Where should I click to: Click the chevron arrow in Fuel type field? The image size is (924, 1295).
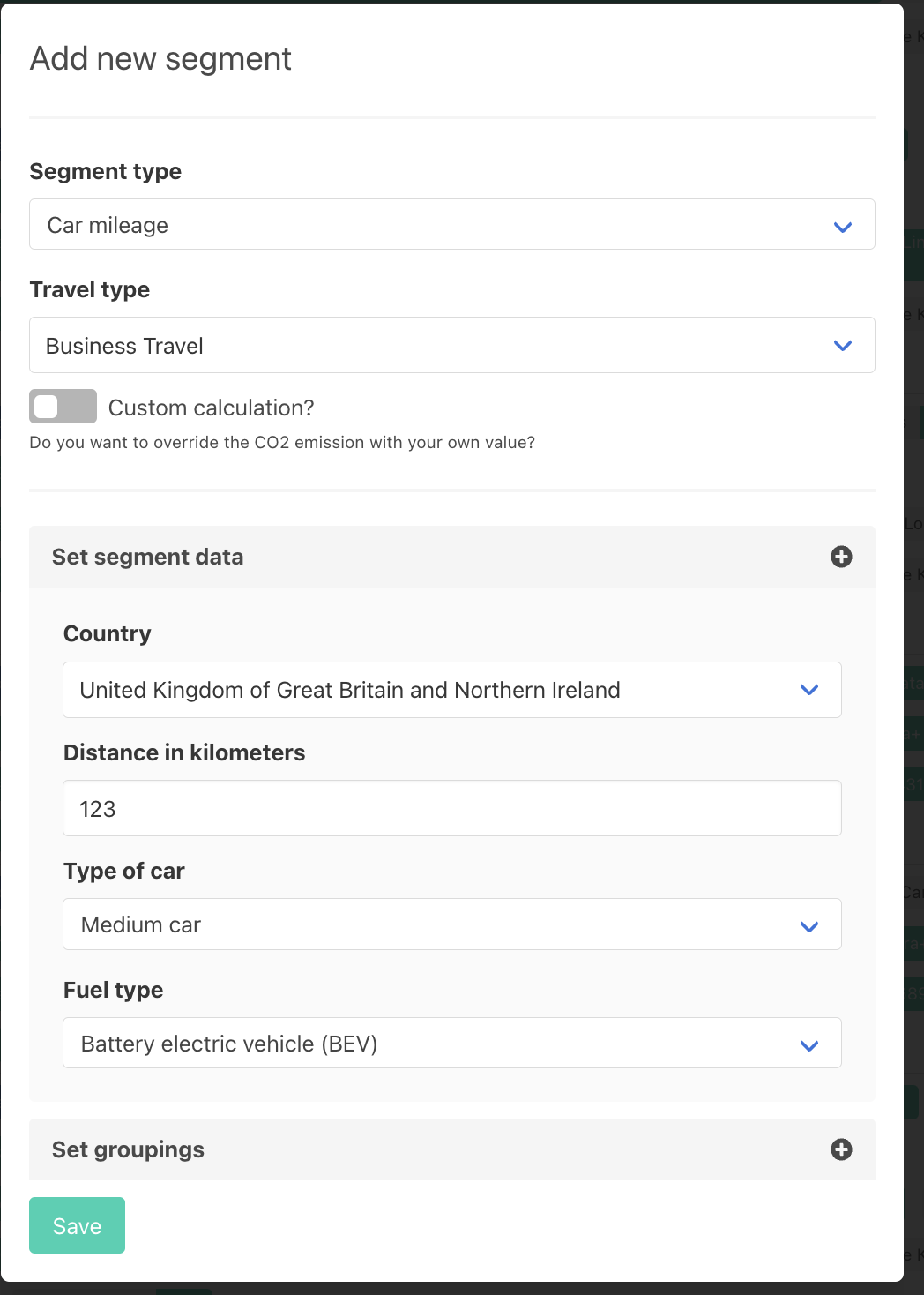[808, 1045]
